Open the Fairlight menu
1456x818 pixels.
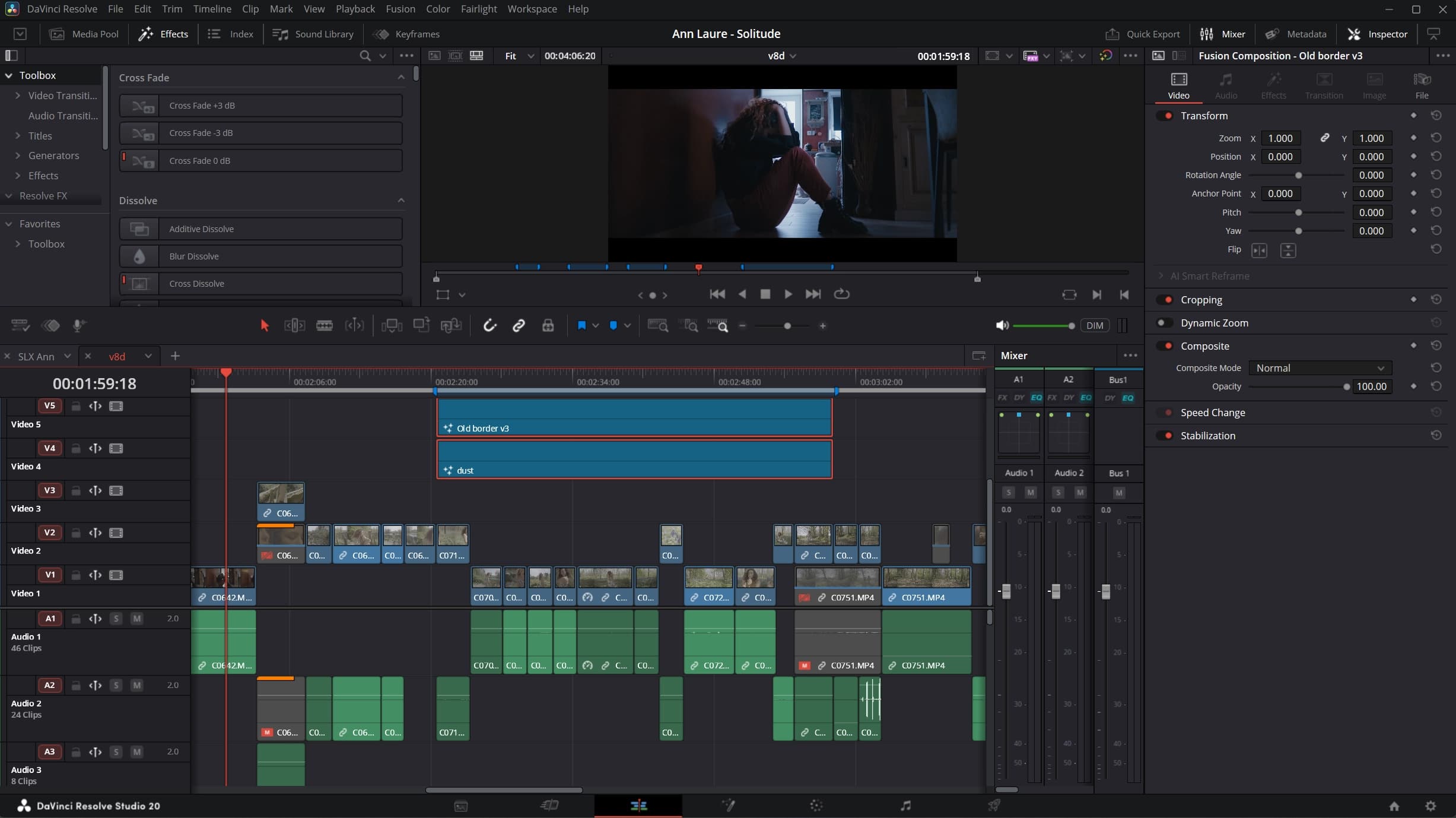pos(479,9)
